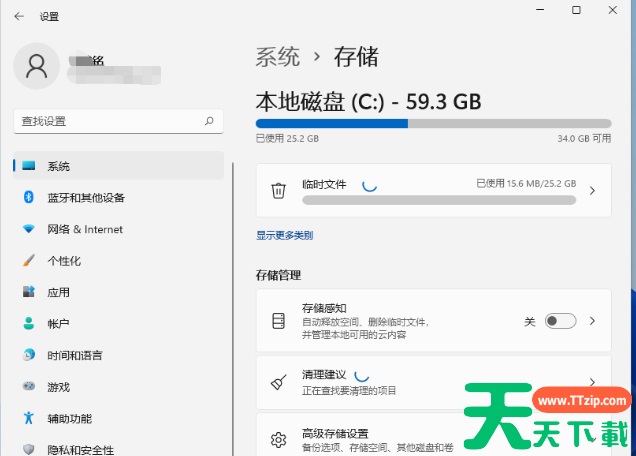Click the back arrow in title bar
Screen dimensions: 636x456
pyautogui.click(x=19, y=16)
